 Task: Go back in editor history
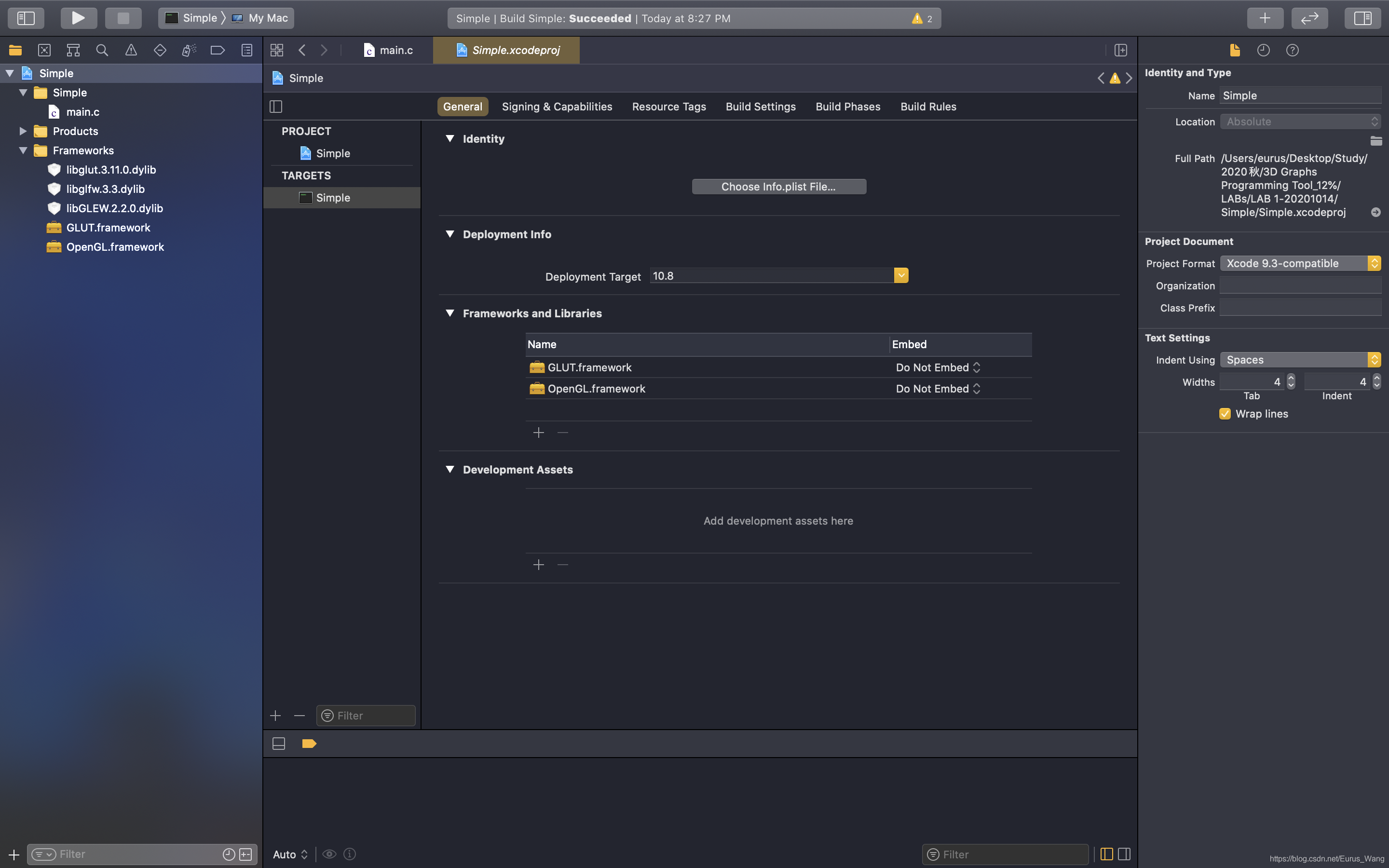click(302, 50)
